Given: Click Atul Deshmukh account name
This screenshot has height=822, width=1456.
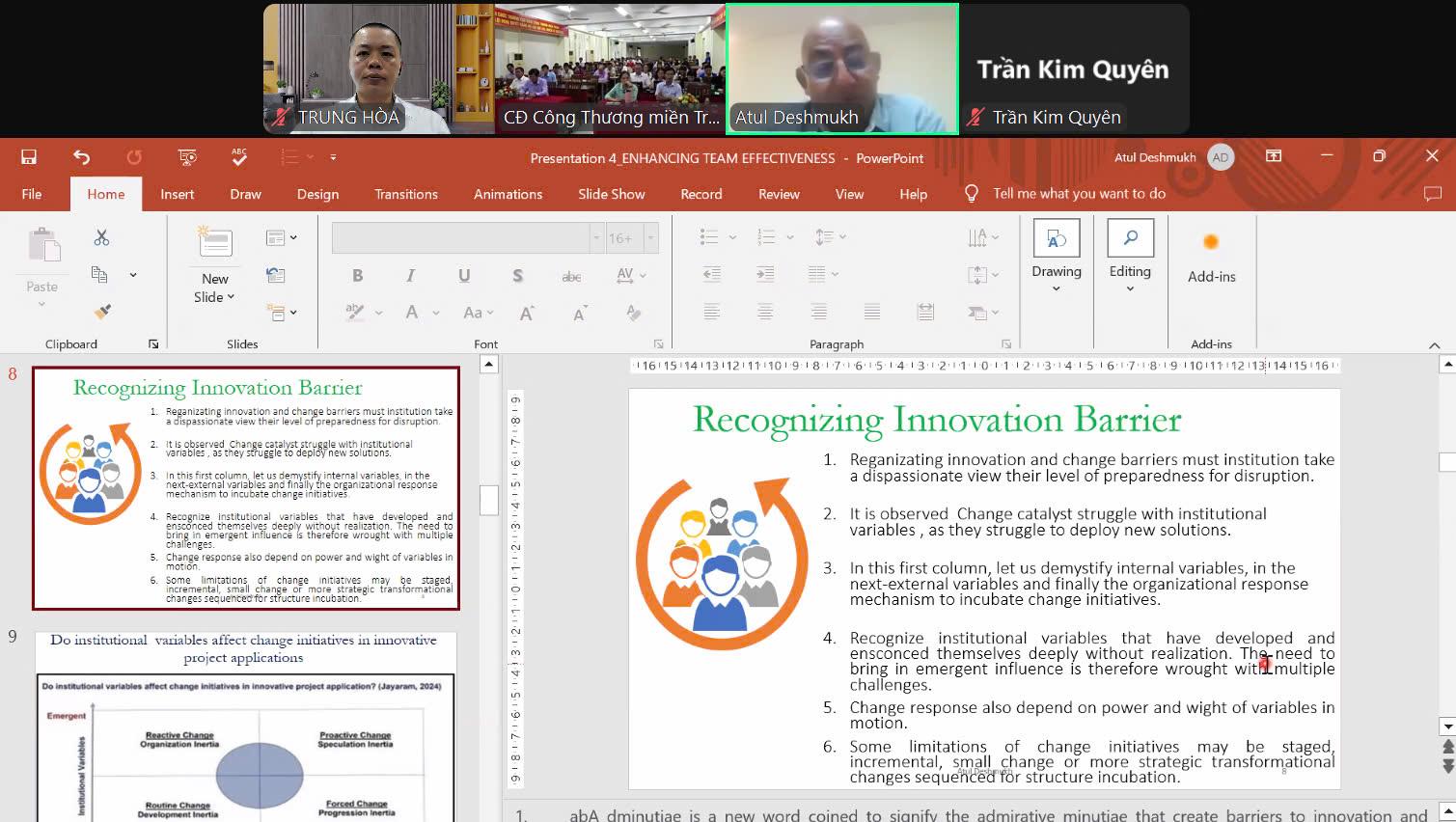Looking at the screenshot, I should [x=1155, y=157].
